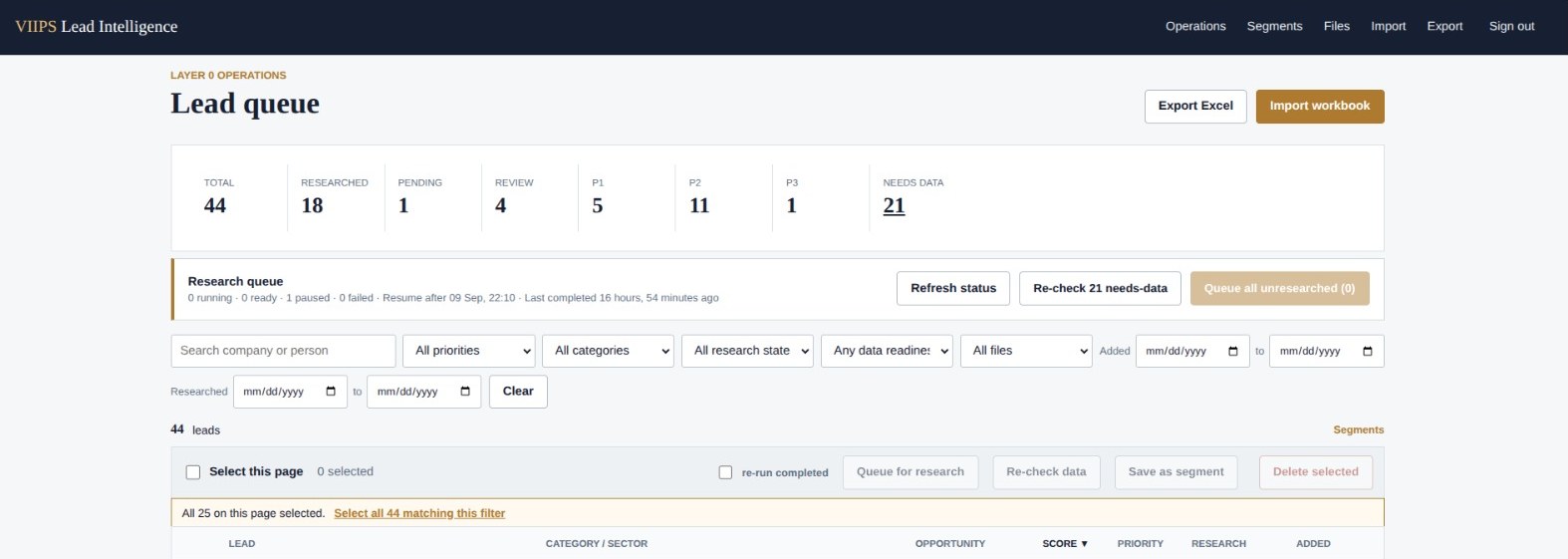
Task: Click the ADDED column header
Action: click(x=1313, y=544)
